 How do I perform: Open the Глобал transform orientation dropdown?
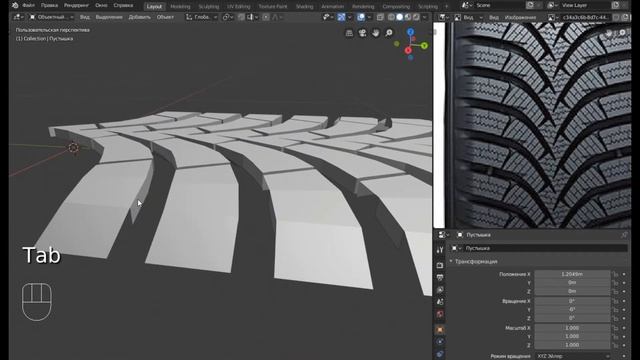(201, 17)
